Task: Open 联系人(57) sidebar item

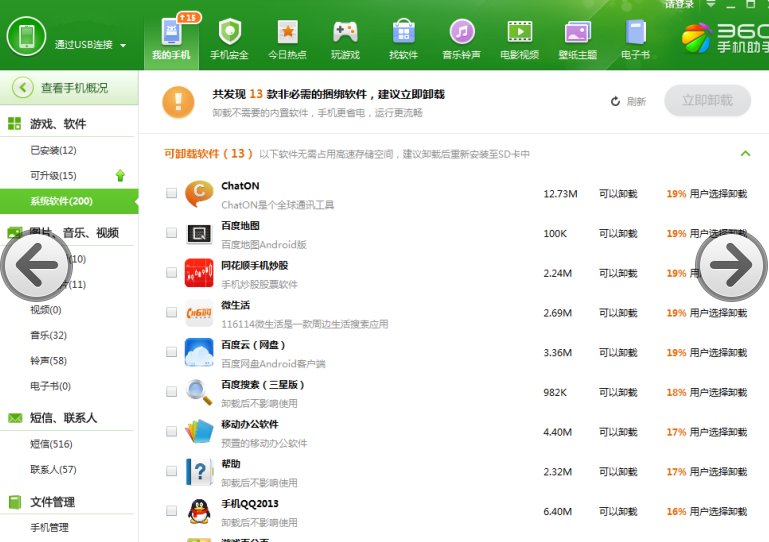Action: 53,469
